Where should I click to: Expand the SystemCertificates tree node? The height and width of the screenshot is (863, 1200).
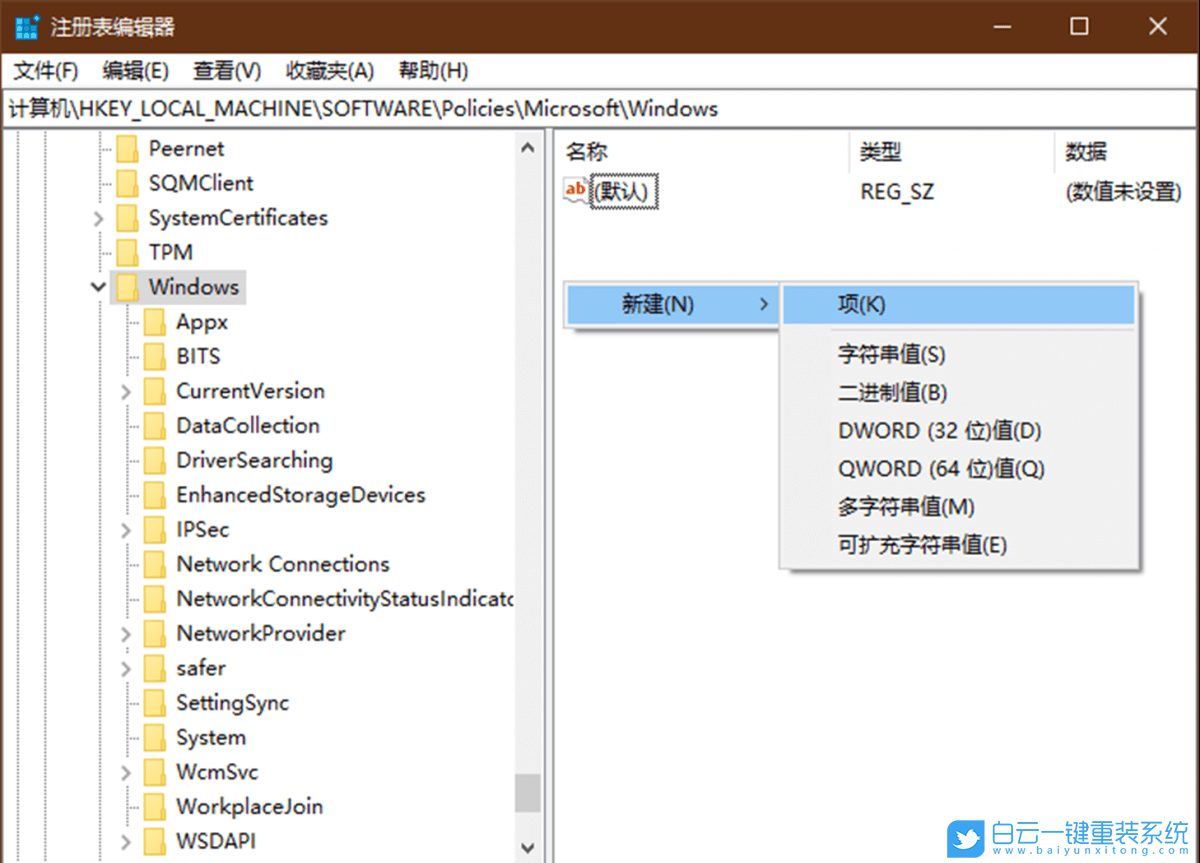coord(98,217)
